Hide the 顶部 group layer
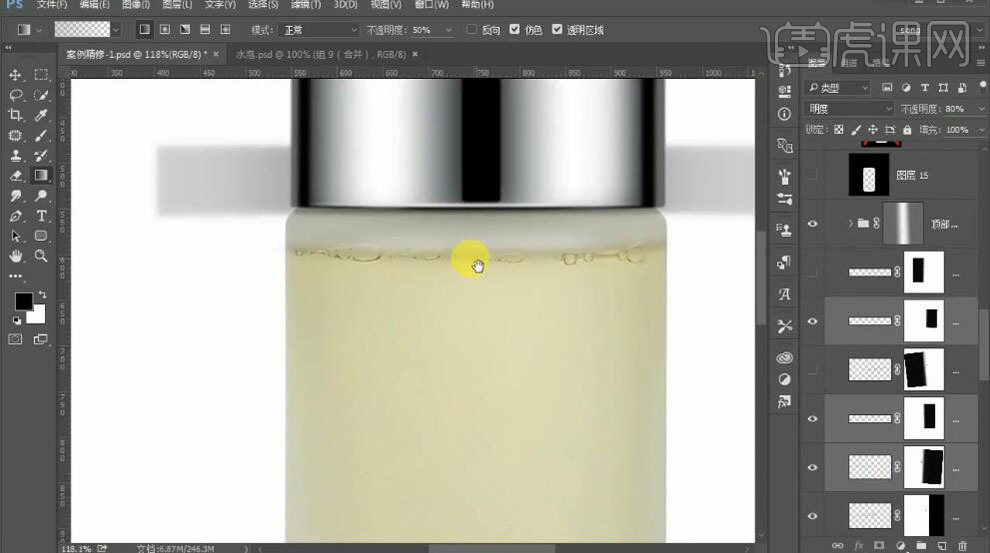 813,224
